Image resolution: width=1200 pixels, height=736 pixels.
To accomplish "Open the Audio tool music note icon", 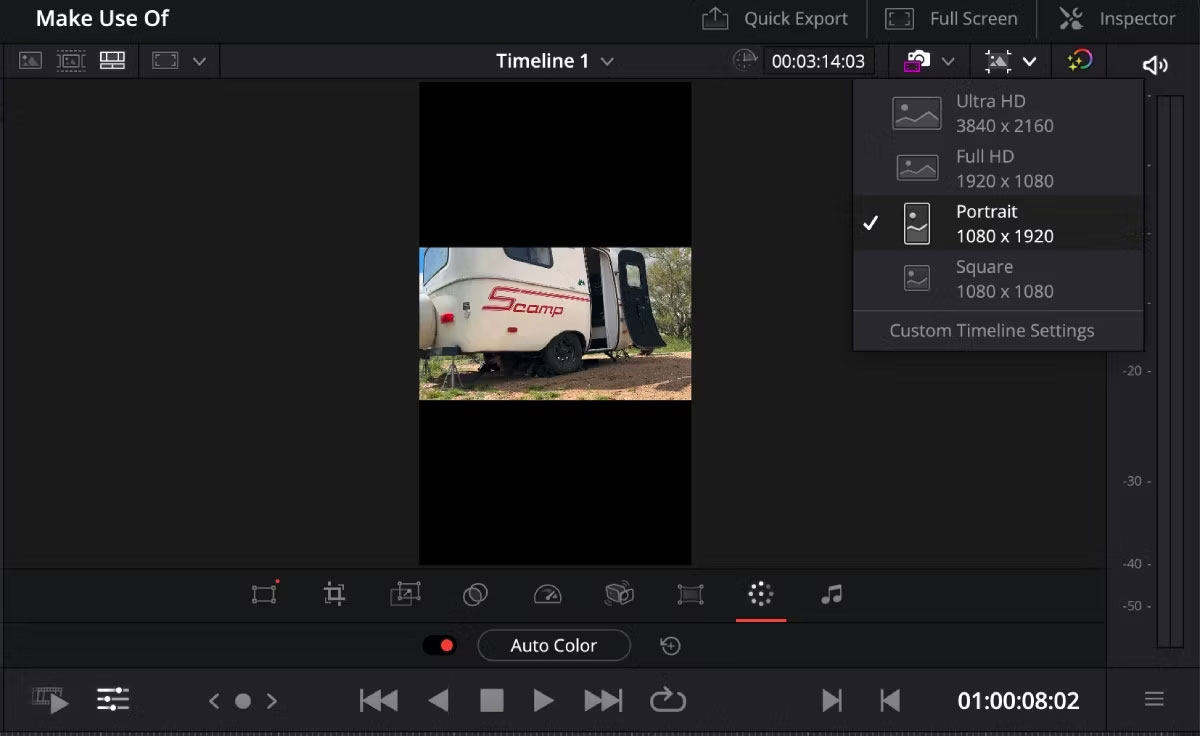I will 831,594.
